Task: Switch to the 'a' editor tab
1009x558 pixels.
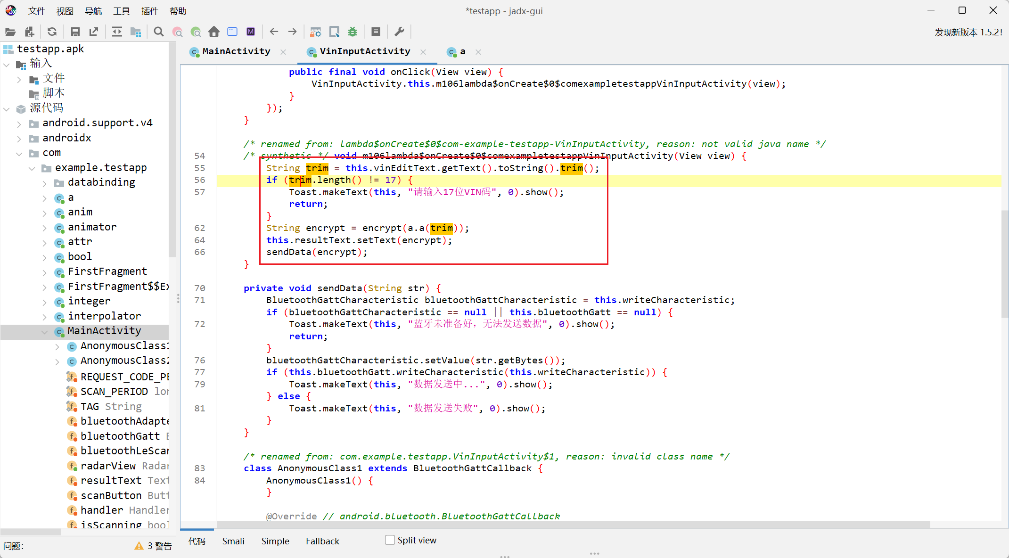Action: coord(462,51)
